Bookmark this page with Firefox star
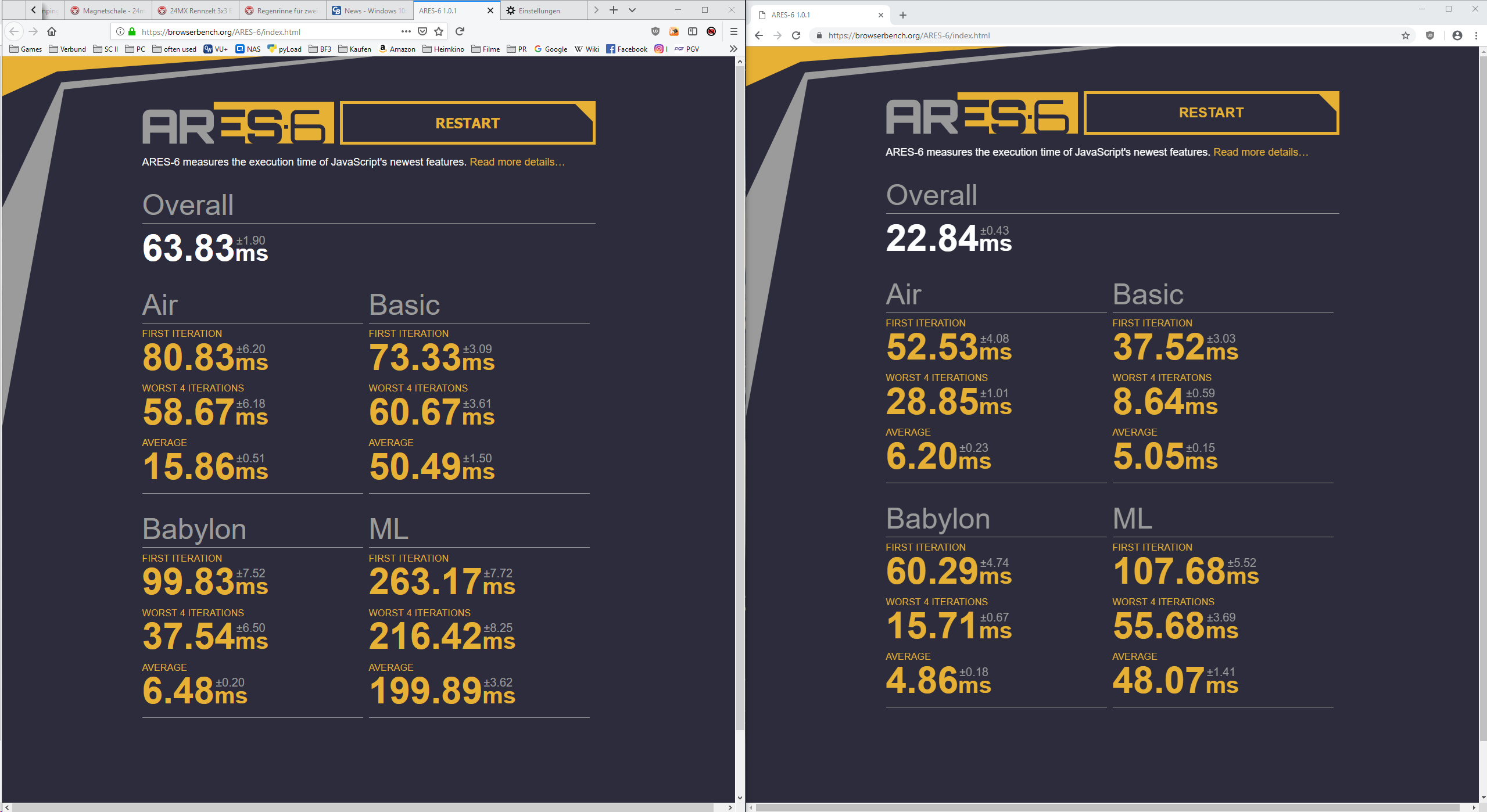This screenshot has width=1487, height=812. tap(439, 31)
